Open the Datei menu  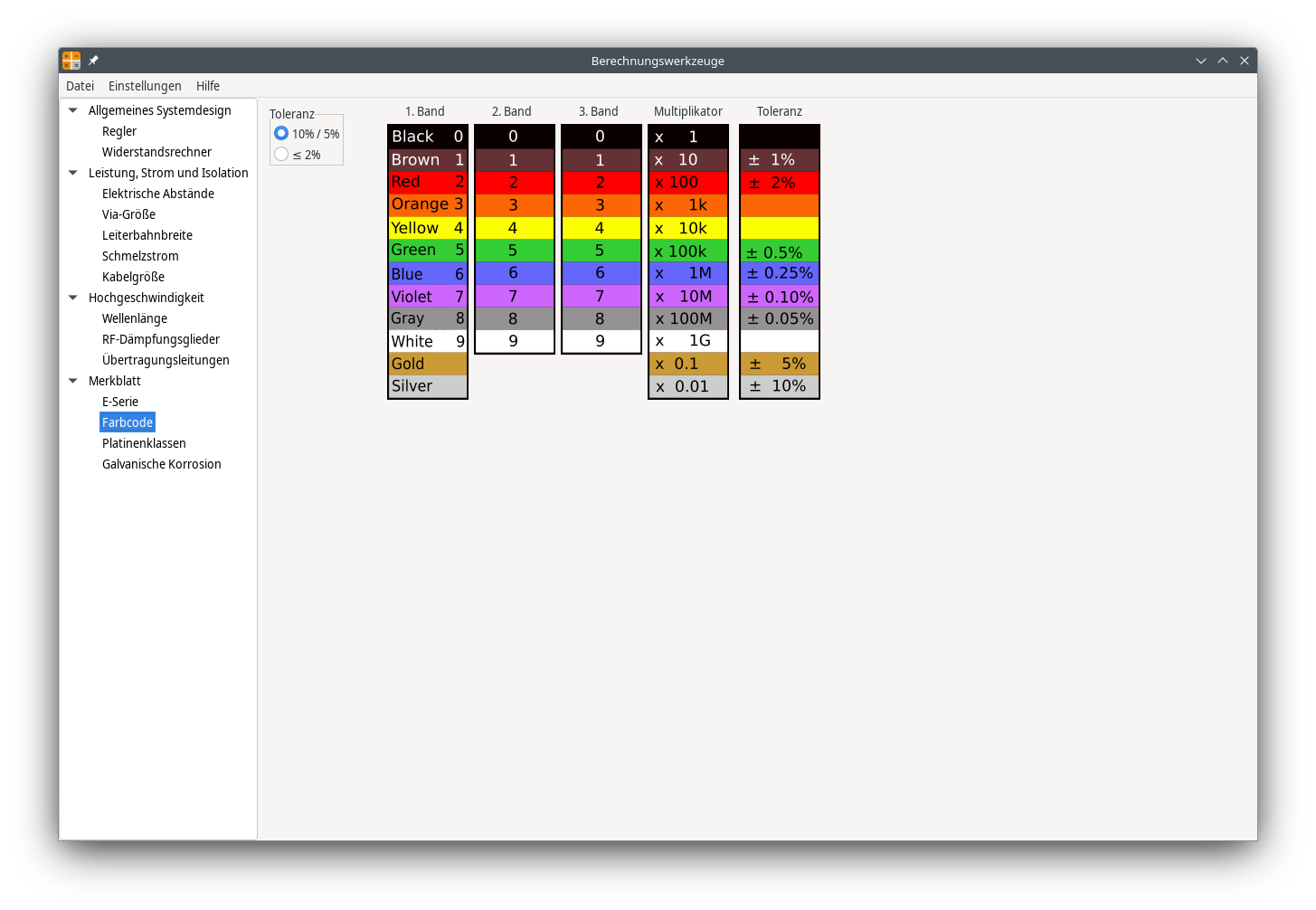coord(80,86)
